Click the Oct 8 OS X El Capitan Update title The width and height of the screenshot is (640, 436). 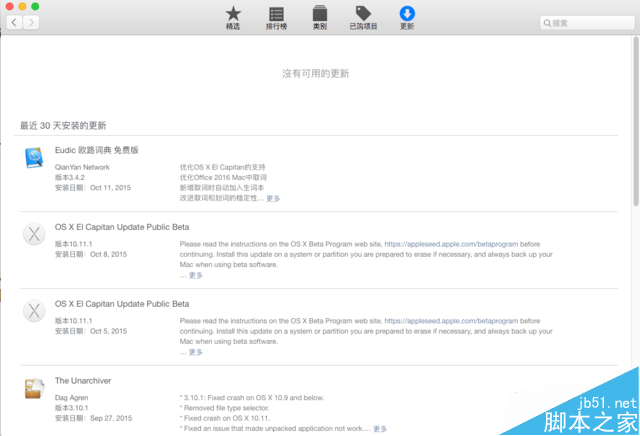pos(122,227)
